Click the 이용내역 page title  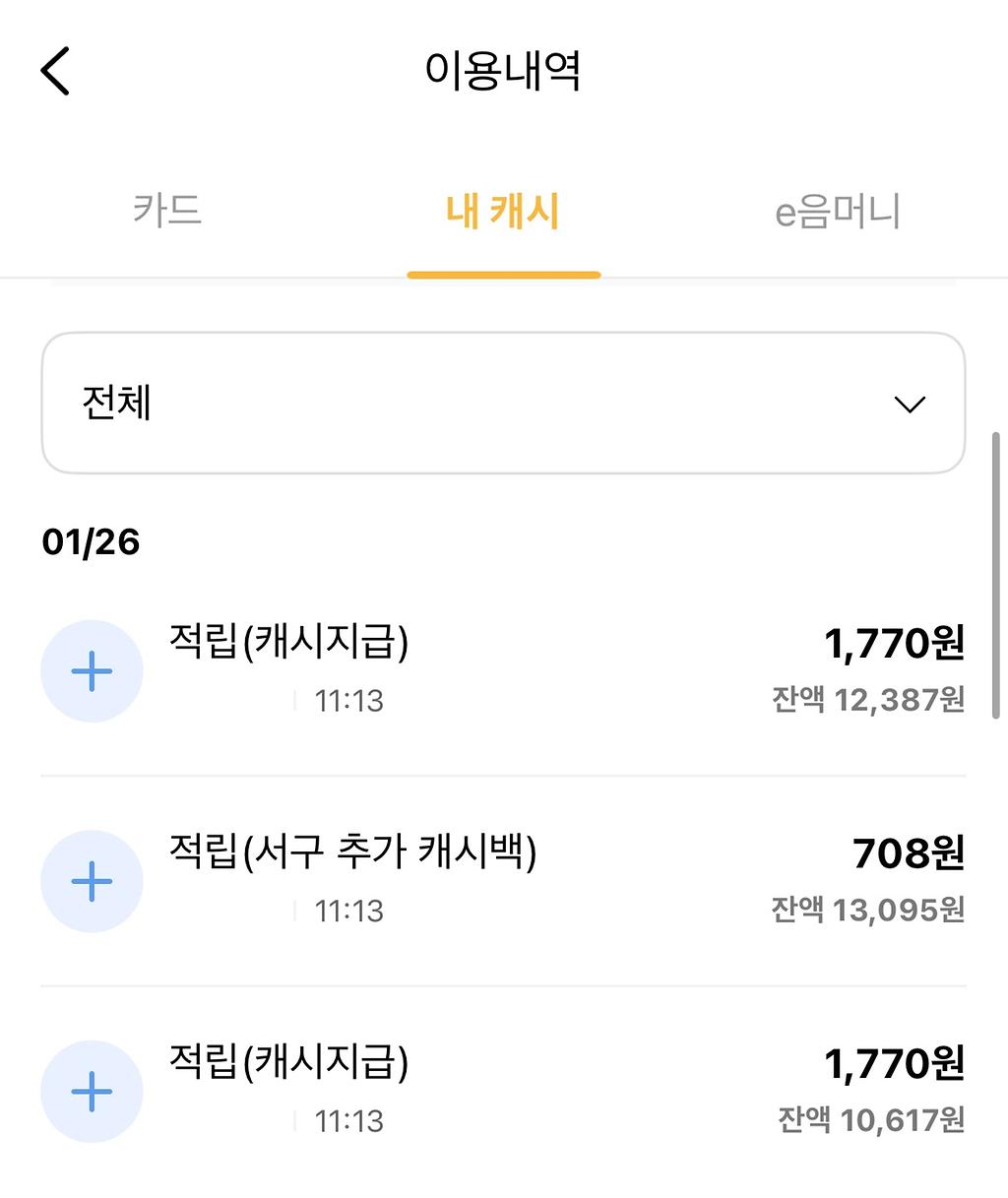pos(503,71)
